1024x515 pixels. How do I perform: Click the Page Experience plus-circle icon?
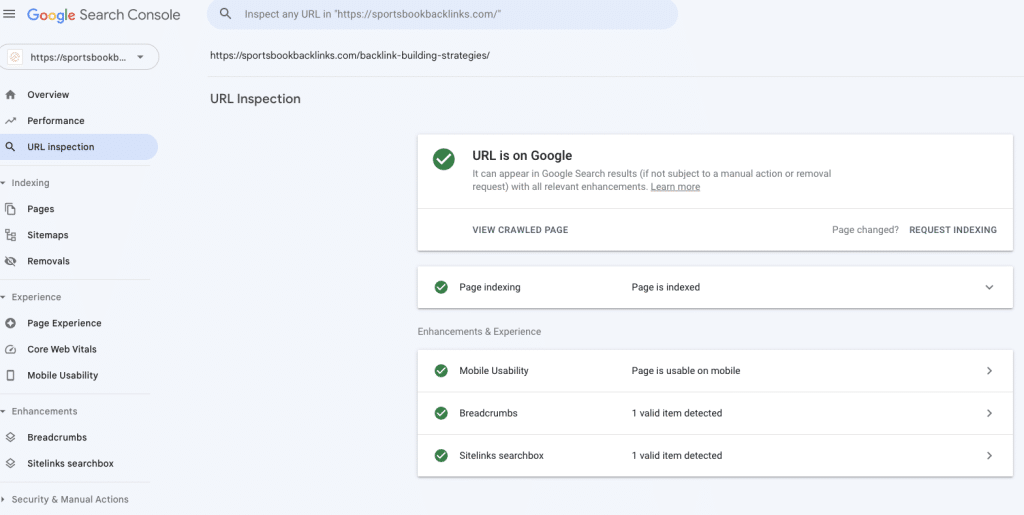point(10,323)
